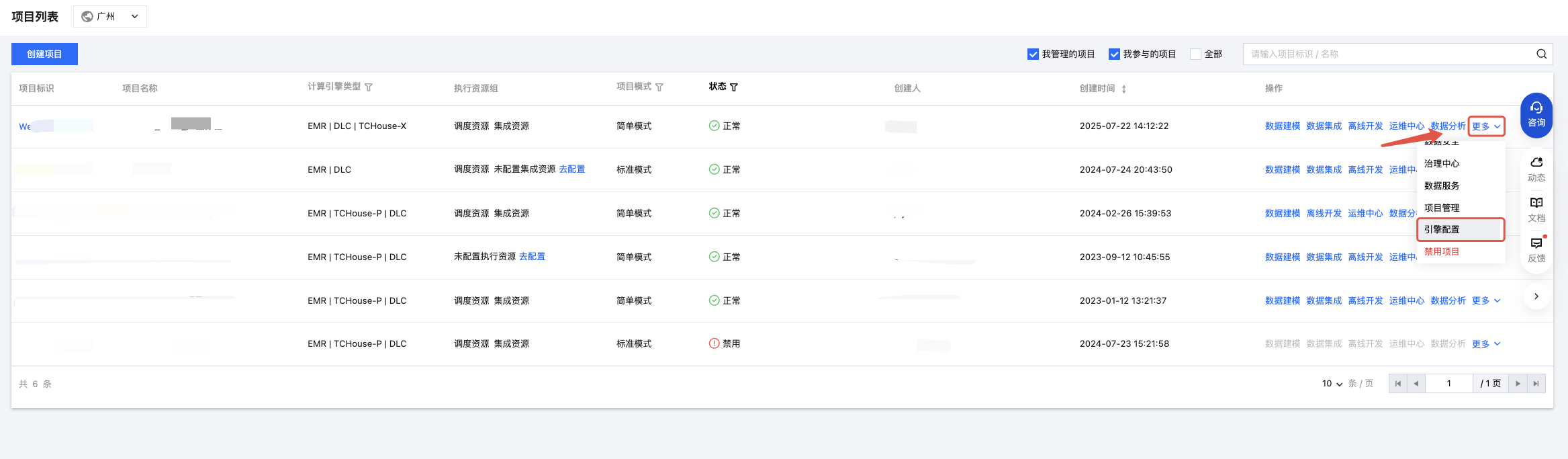Focus the project name search field
The image size is (1568, 459).
click(1387, 54)
